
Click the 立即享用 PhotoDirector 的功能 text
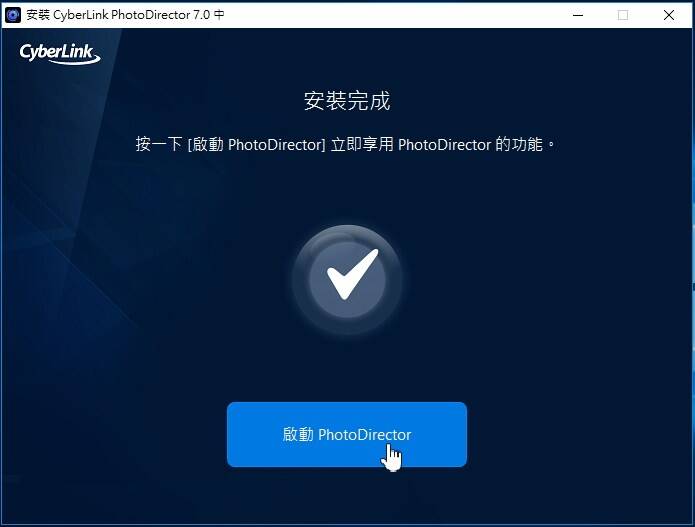437,145
